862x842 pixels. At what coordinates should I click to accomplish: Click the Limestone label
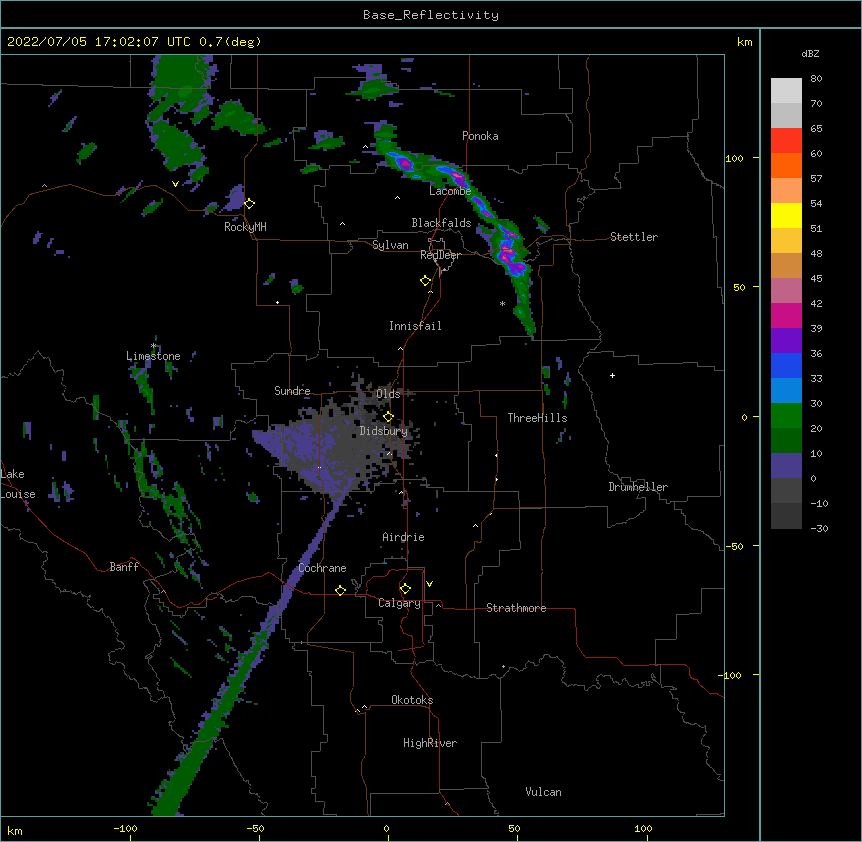(x=153, y=356)
